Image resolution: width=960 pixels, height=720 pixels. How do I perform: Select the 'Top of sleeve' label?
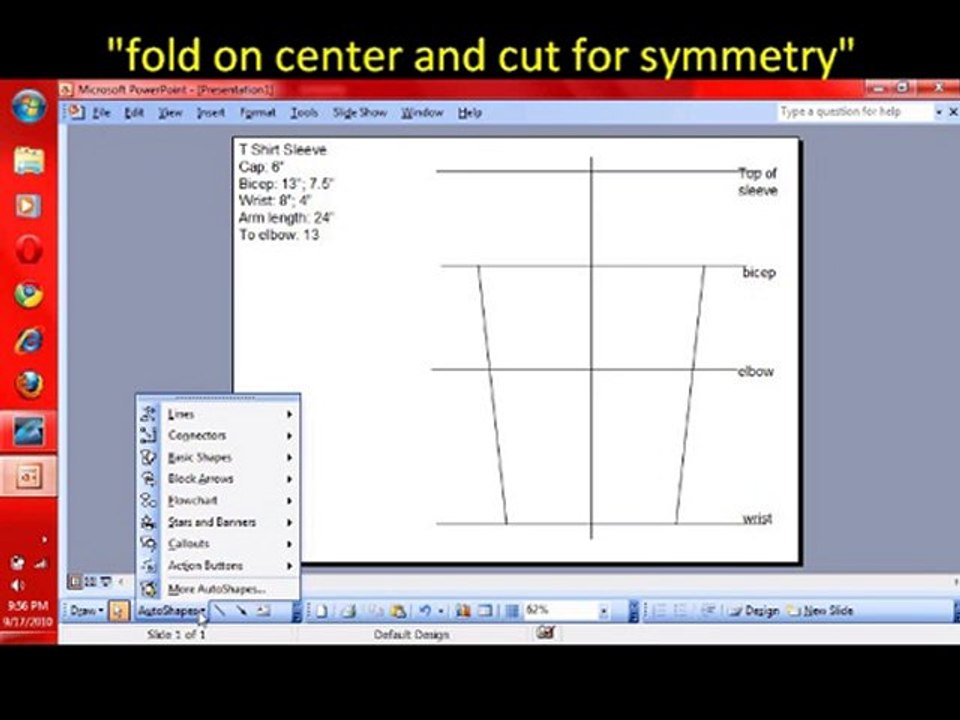[x=758, y=182]
